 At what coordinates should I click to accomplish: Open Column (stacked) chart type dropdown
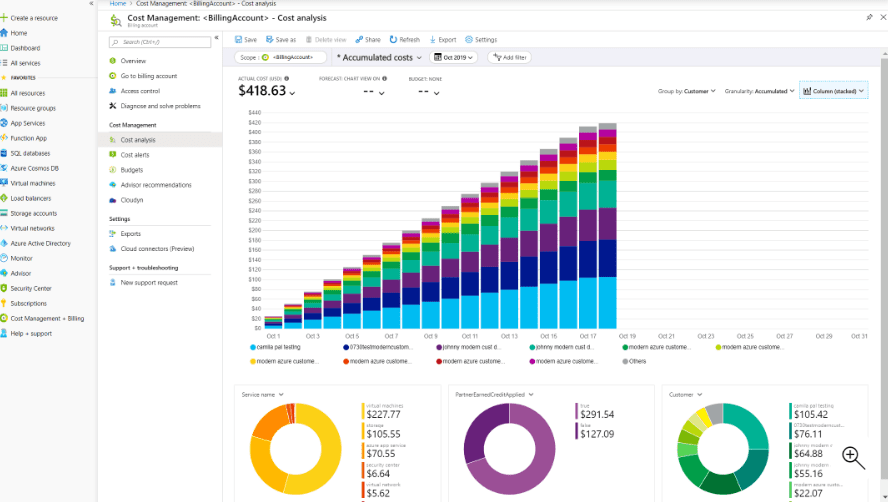[x=833, y=91]
